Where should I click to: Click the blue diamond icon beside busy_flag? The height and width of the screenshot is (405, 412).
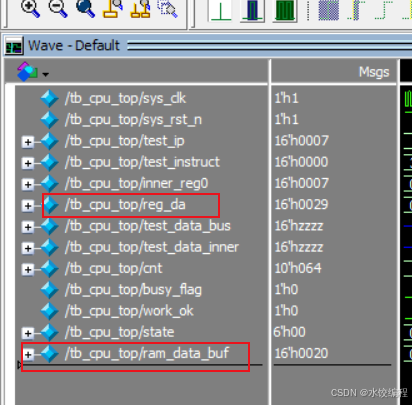click(x=50, y=290)
